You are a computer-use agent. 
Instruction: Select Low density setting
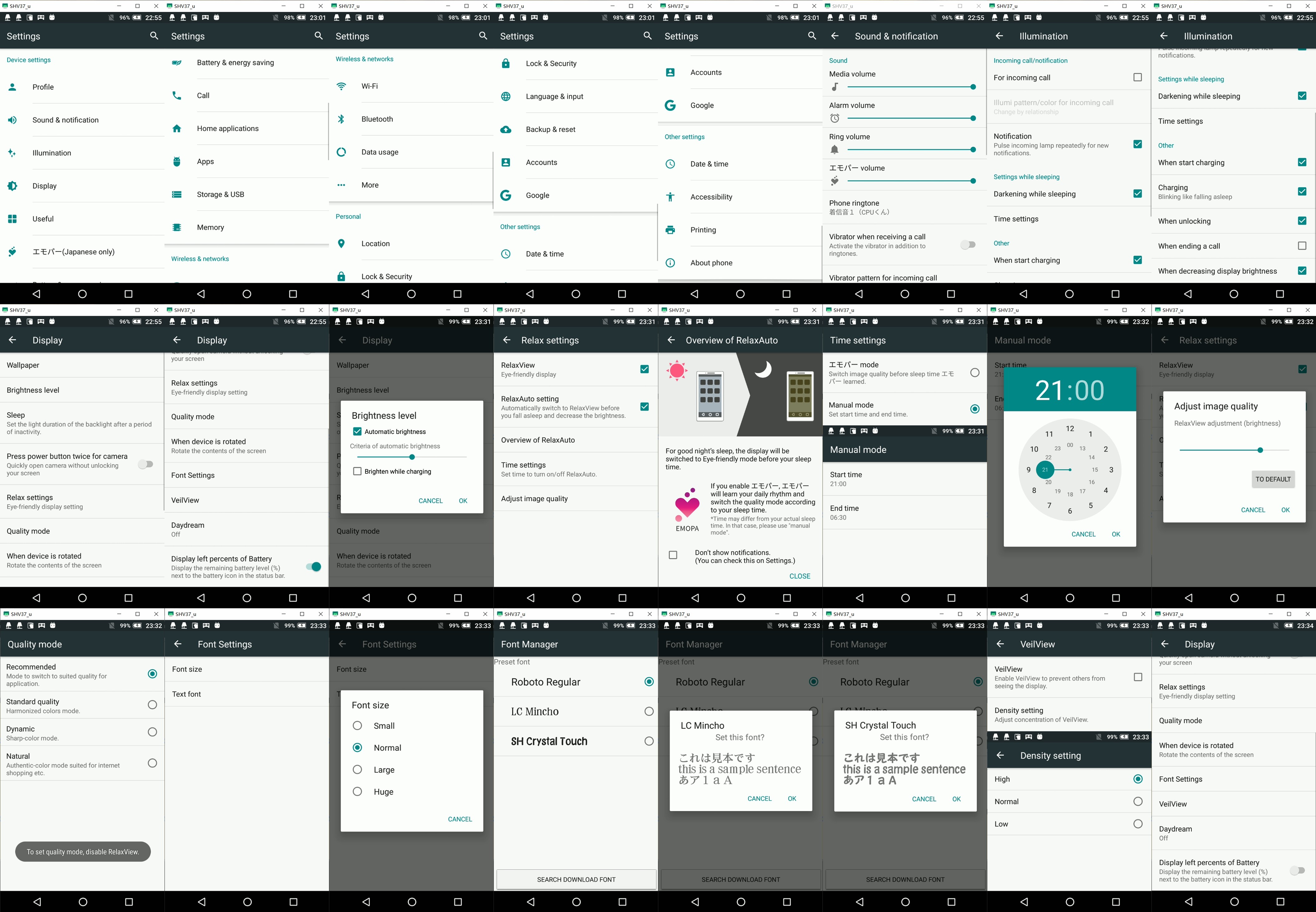pos(1137,824)
